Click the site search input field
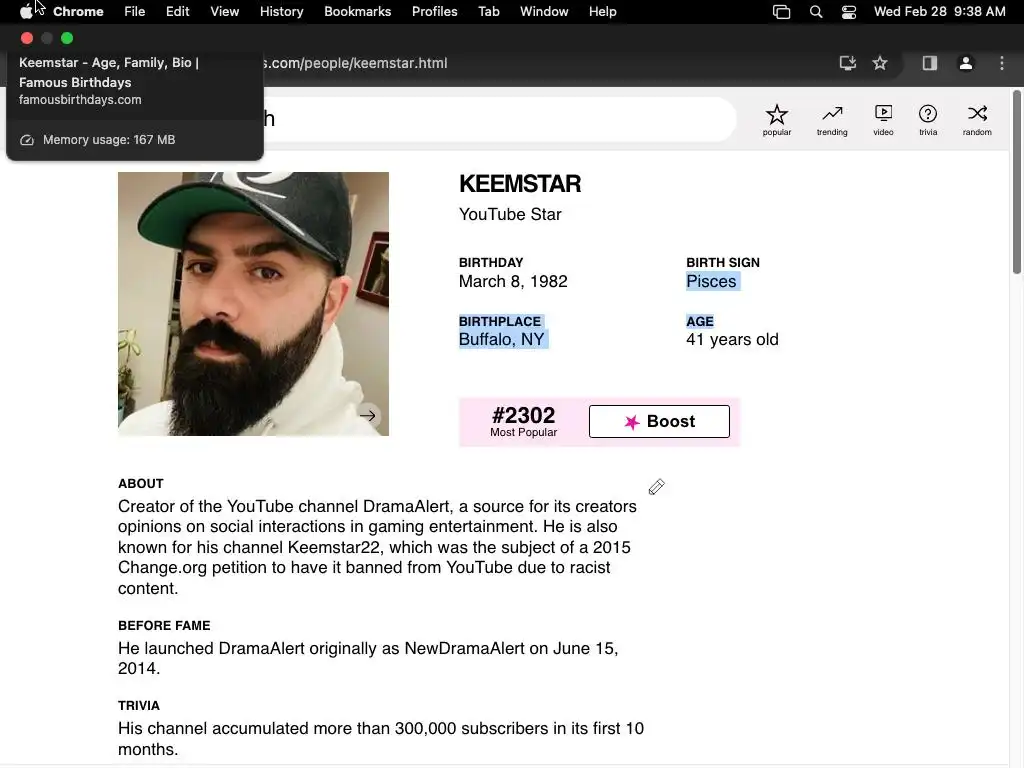Screen dimensions: 1024x768 pos(500,119)
